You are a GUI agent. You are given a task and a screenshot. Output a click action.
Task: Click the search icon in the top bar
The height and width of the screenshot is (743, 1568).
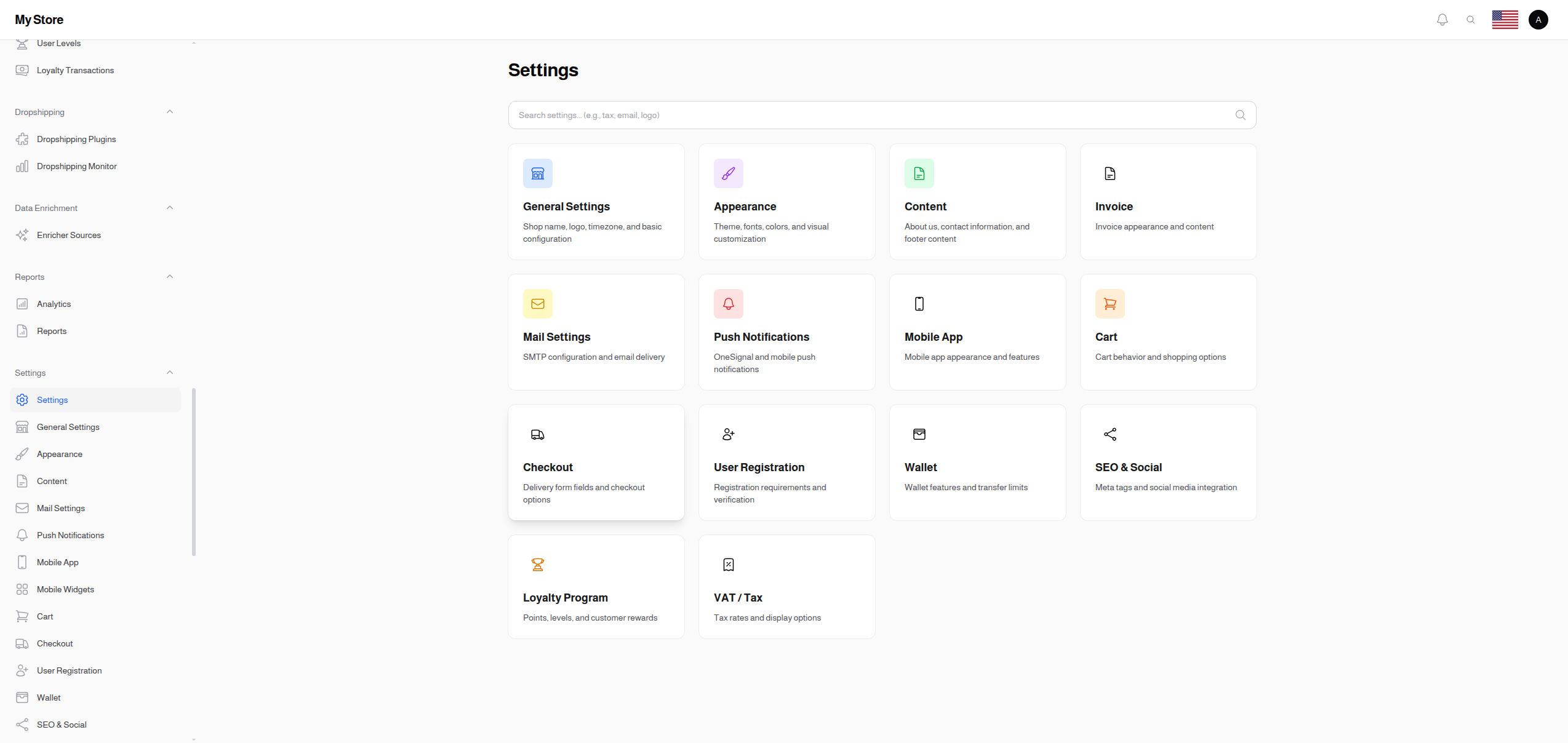pos(1471,19)
